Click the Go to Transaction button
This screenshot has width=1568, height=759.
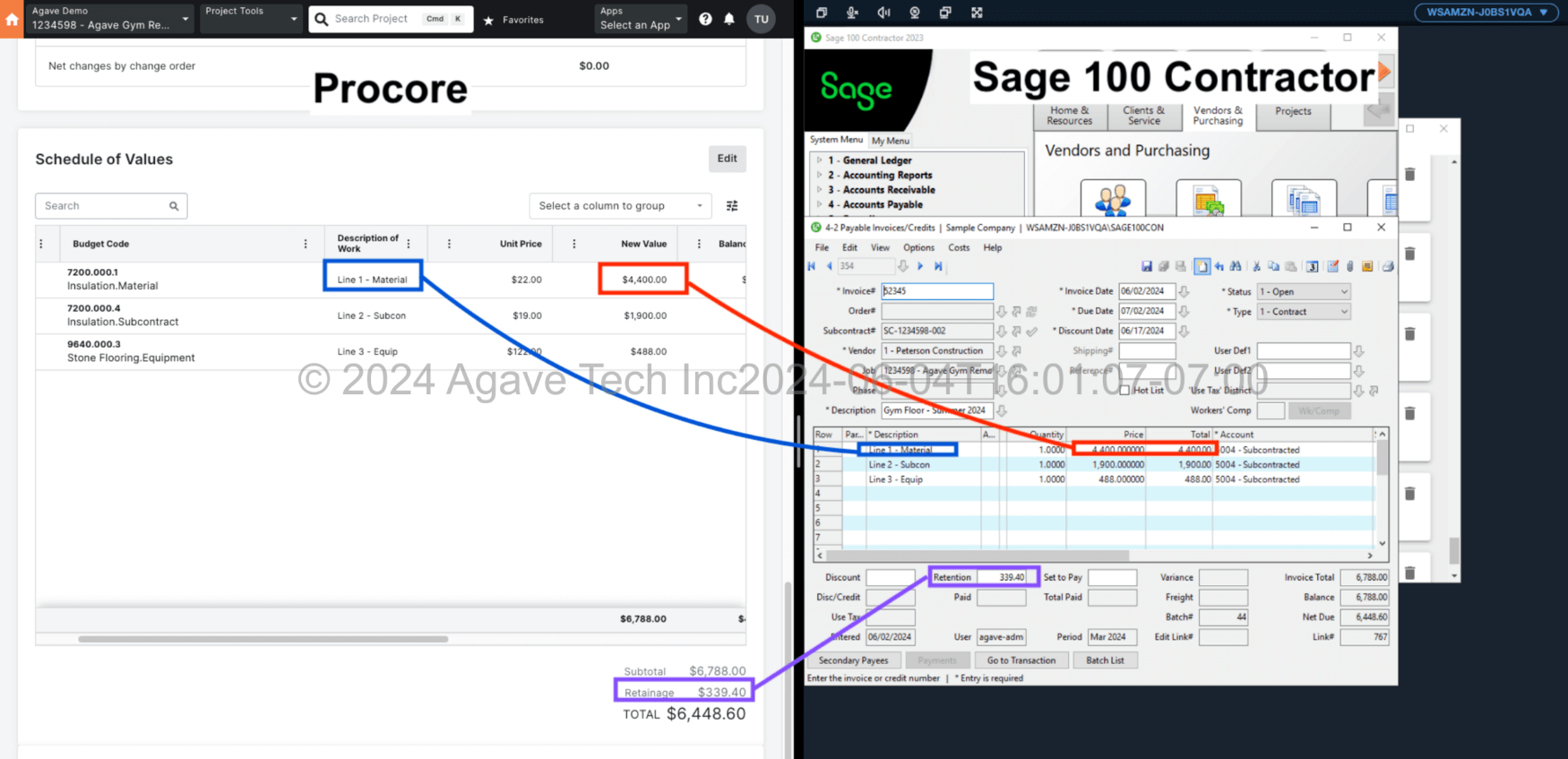[1021, 660]
